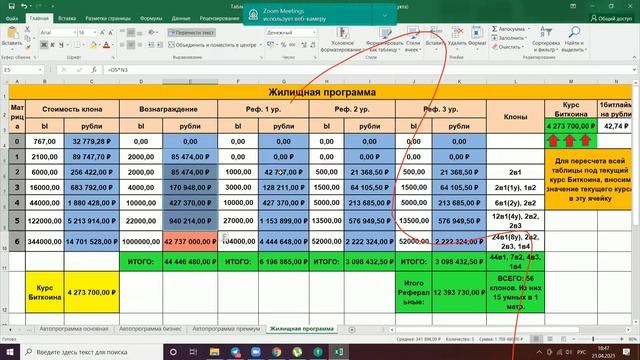Screen dimensions: 640x360
Task: Click the Increase Decimal icon
Action: click(304, 45)
